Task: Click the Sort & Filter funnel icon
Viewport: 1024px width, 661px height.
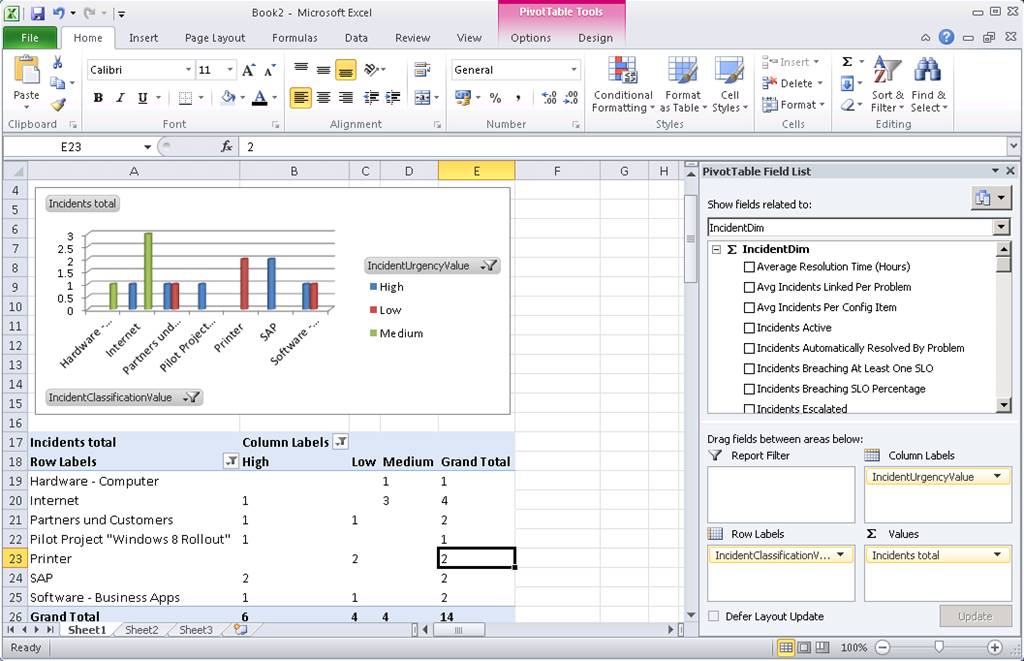Action: point(886,86)
